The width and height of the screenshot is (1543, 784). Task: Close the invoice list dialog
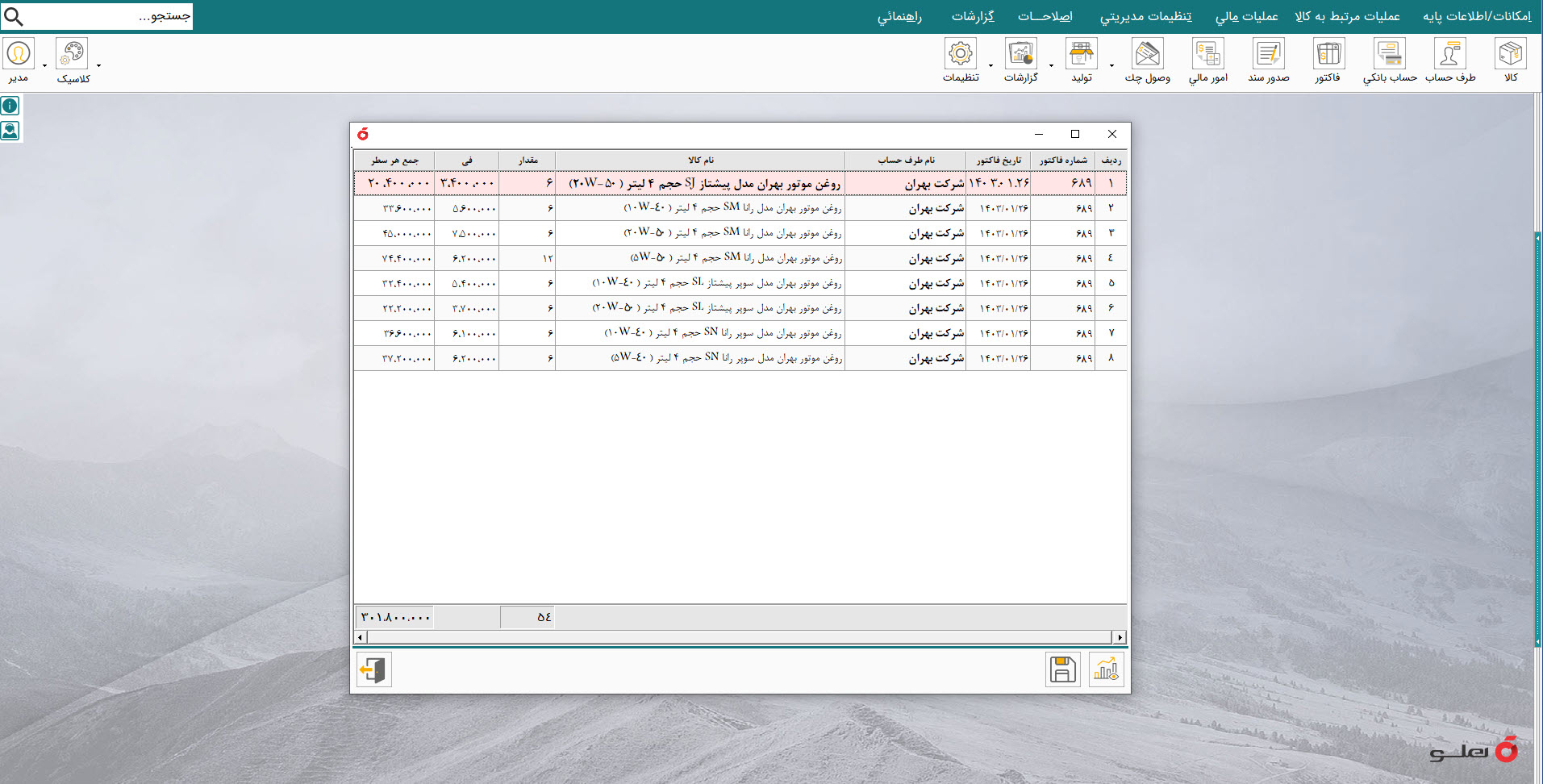(1112, 134)
